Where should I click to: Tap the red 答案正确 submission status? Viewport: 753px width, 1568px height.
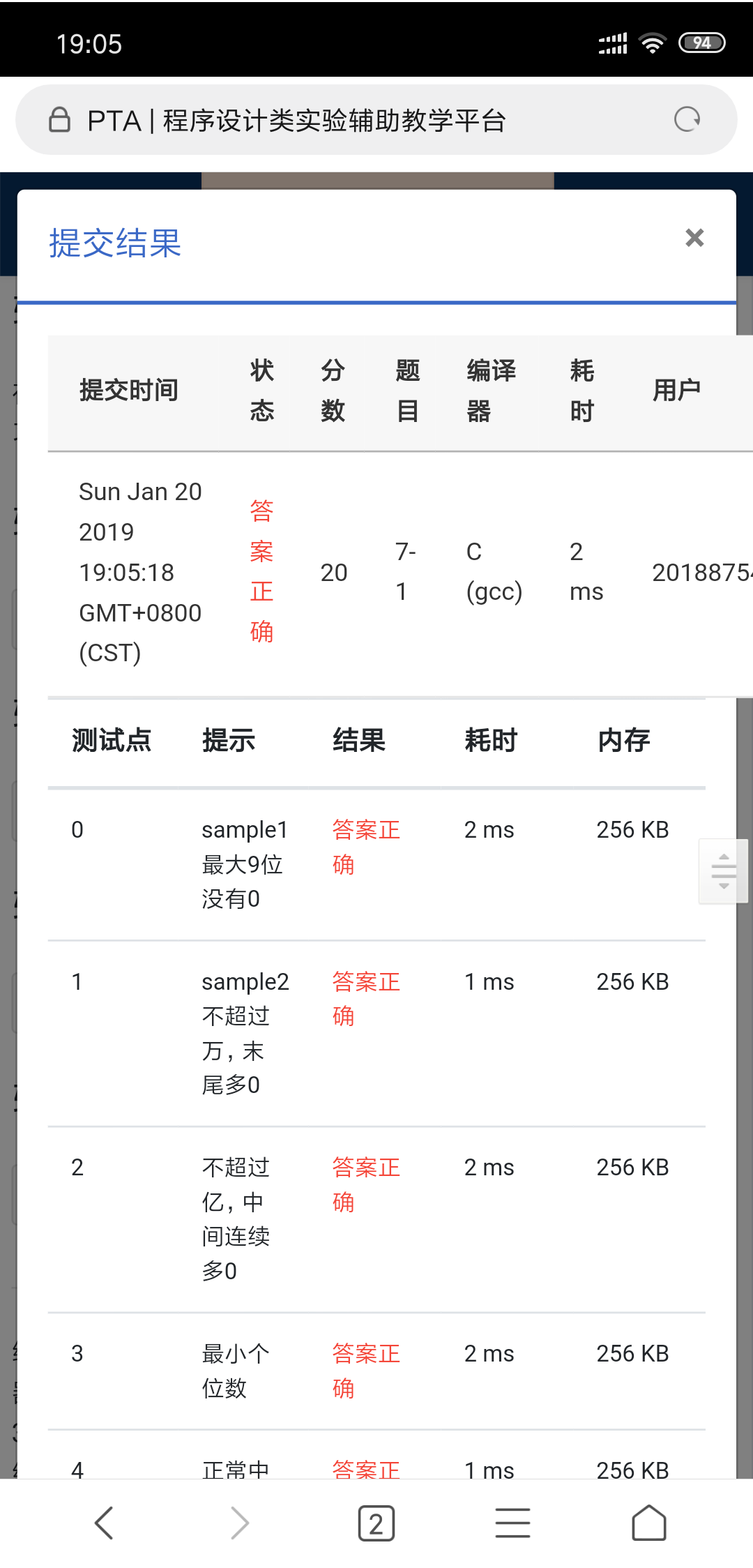click(261, 571)
